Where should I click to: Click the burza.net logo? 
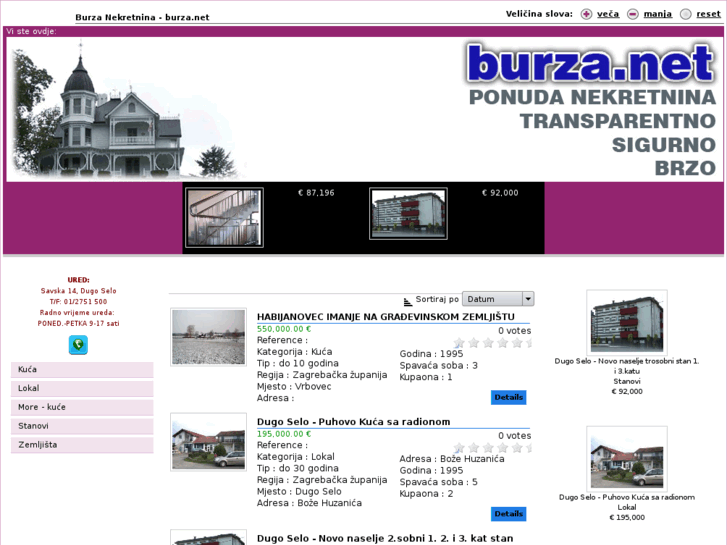click(x=590, y=64)
